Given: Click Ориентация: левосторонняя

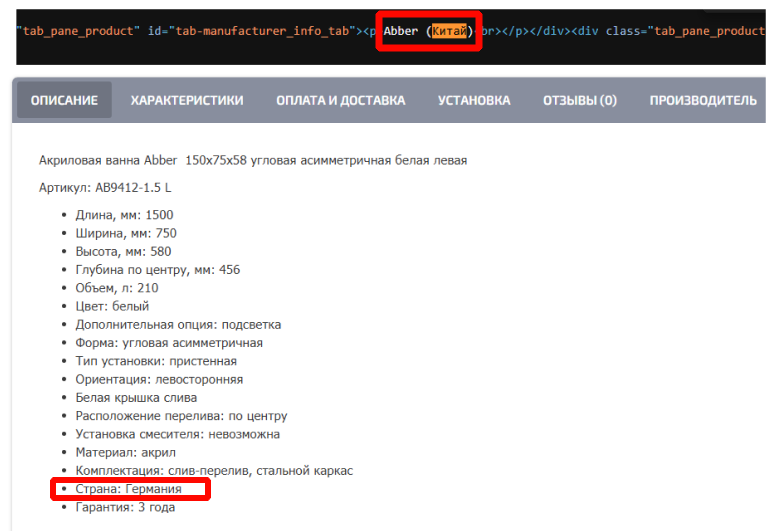Looking at the screenshot, I should tap(159, 379).
